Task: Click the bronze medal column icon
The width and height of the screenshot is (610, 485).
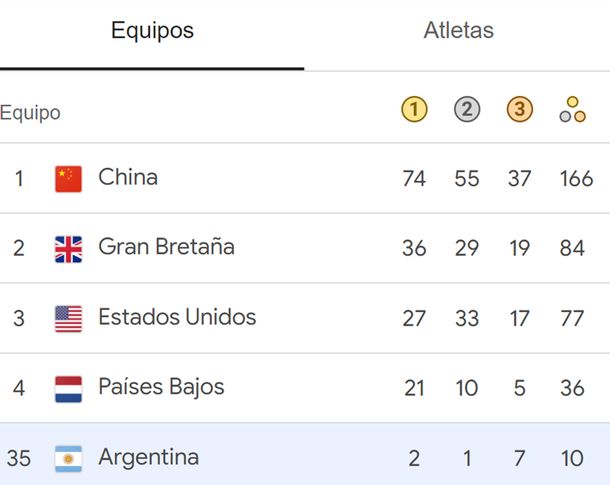Action: tap(520, 110)
